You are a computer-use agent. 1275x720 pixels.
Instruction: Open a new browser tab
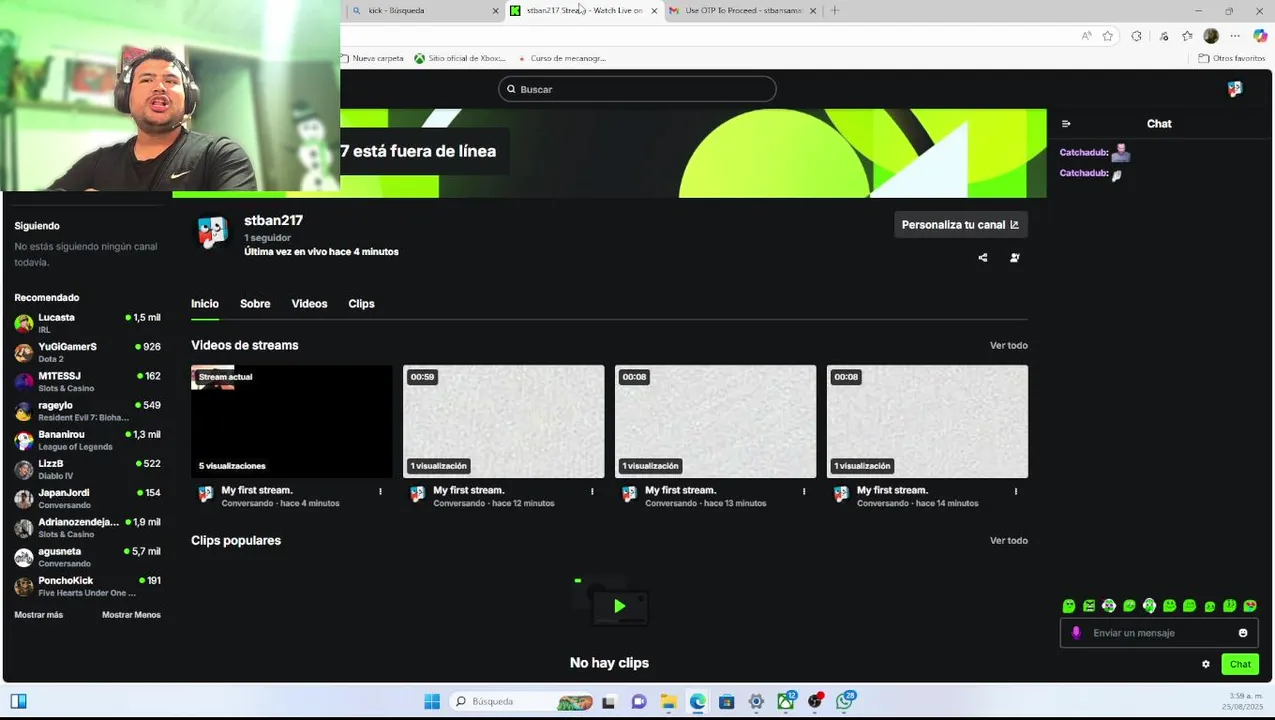(x=835, y=10)
